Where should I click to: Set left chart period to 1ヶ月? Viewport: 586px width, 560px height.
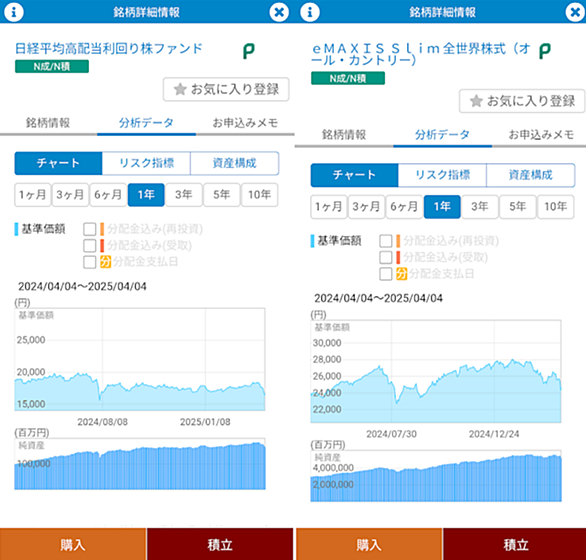click(x=33, y=195)
